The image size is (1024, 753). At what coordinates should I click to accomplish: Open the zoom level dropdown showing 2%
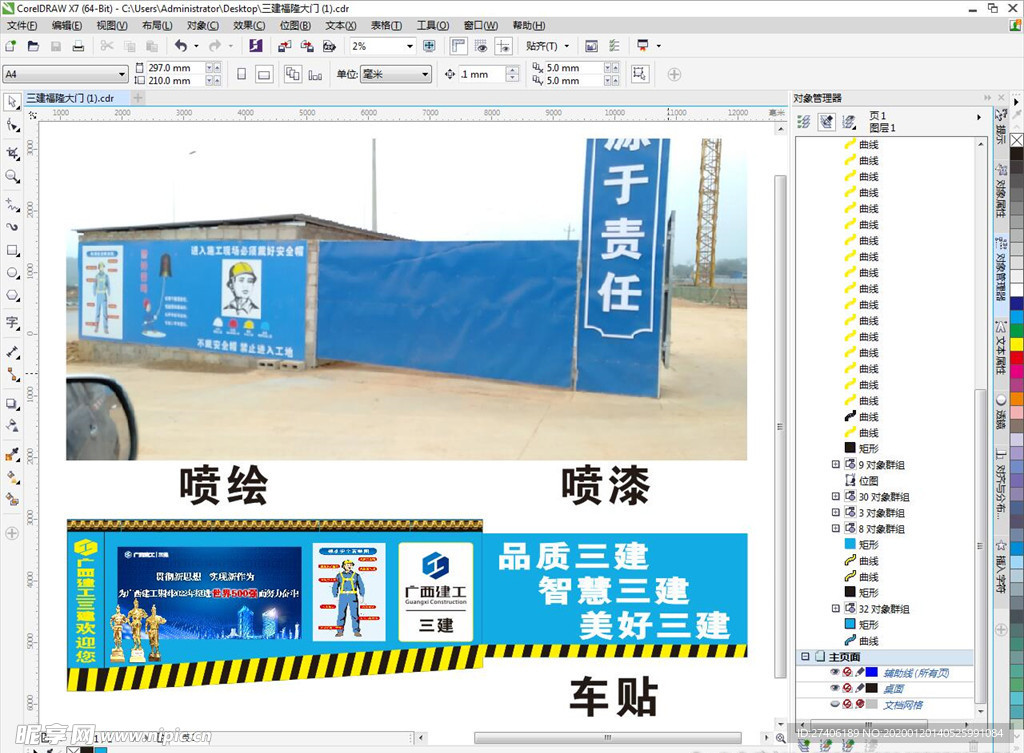point(410,46)
